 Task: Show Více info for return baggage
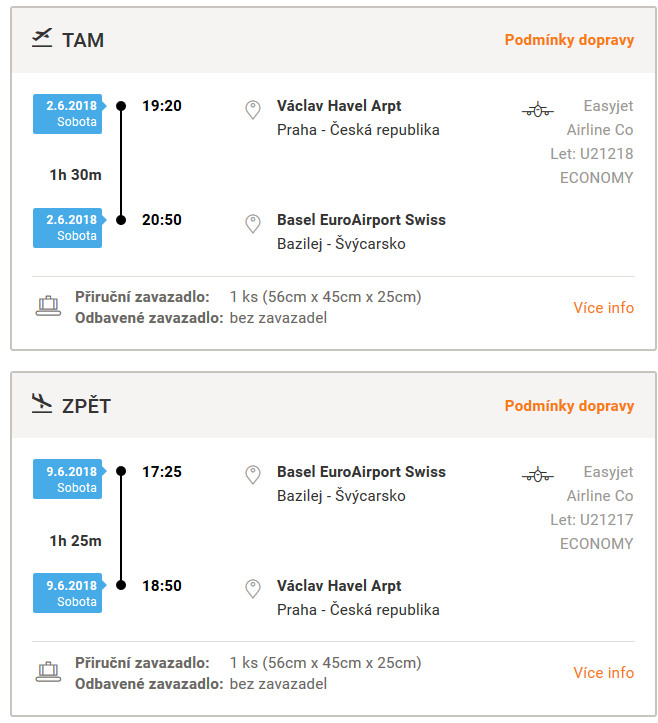pos(604,673)
